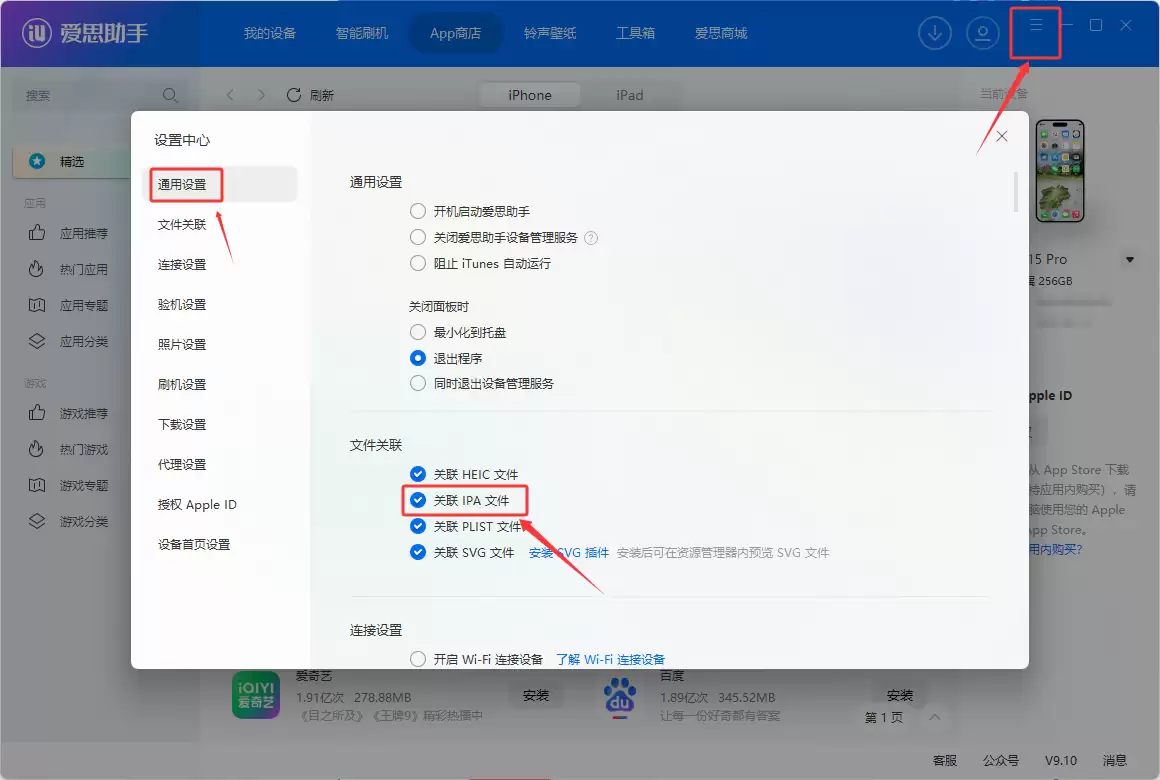Switch to iPad tab
The height and width of the screenshot is (780, 1160).
point(630,95)
